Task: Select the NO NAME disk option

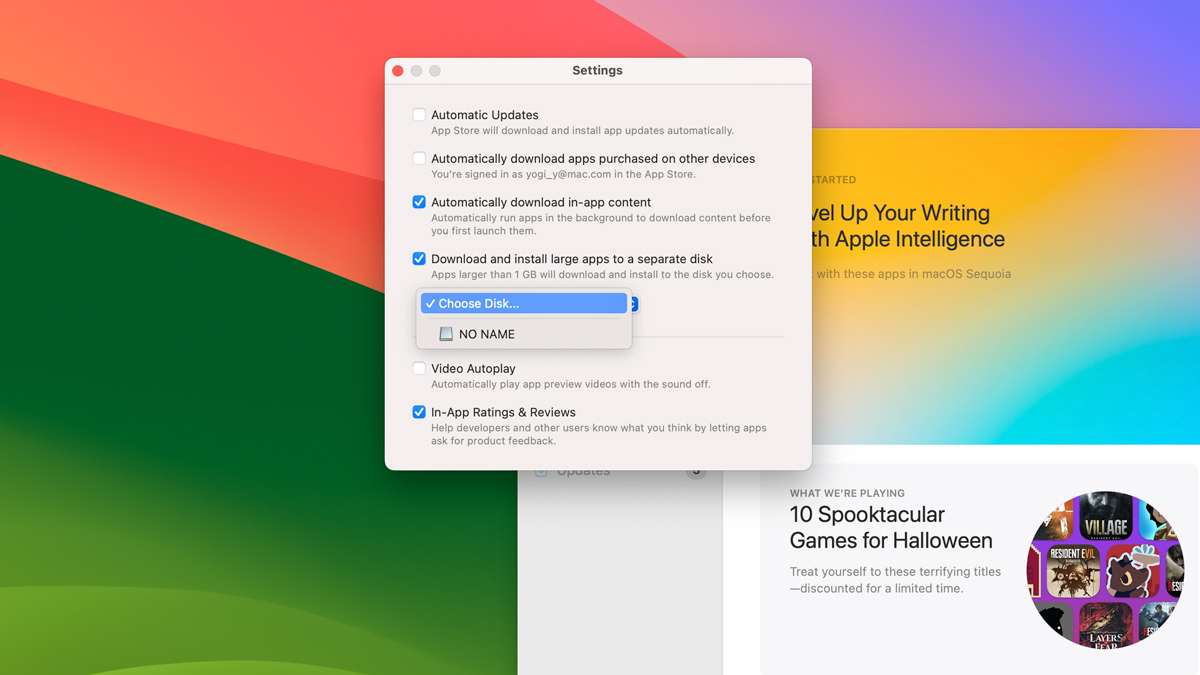Action: 524,334
